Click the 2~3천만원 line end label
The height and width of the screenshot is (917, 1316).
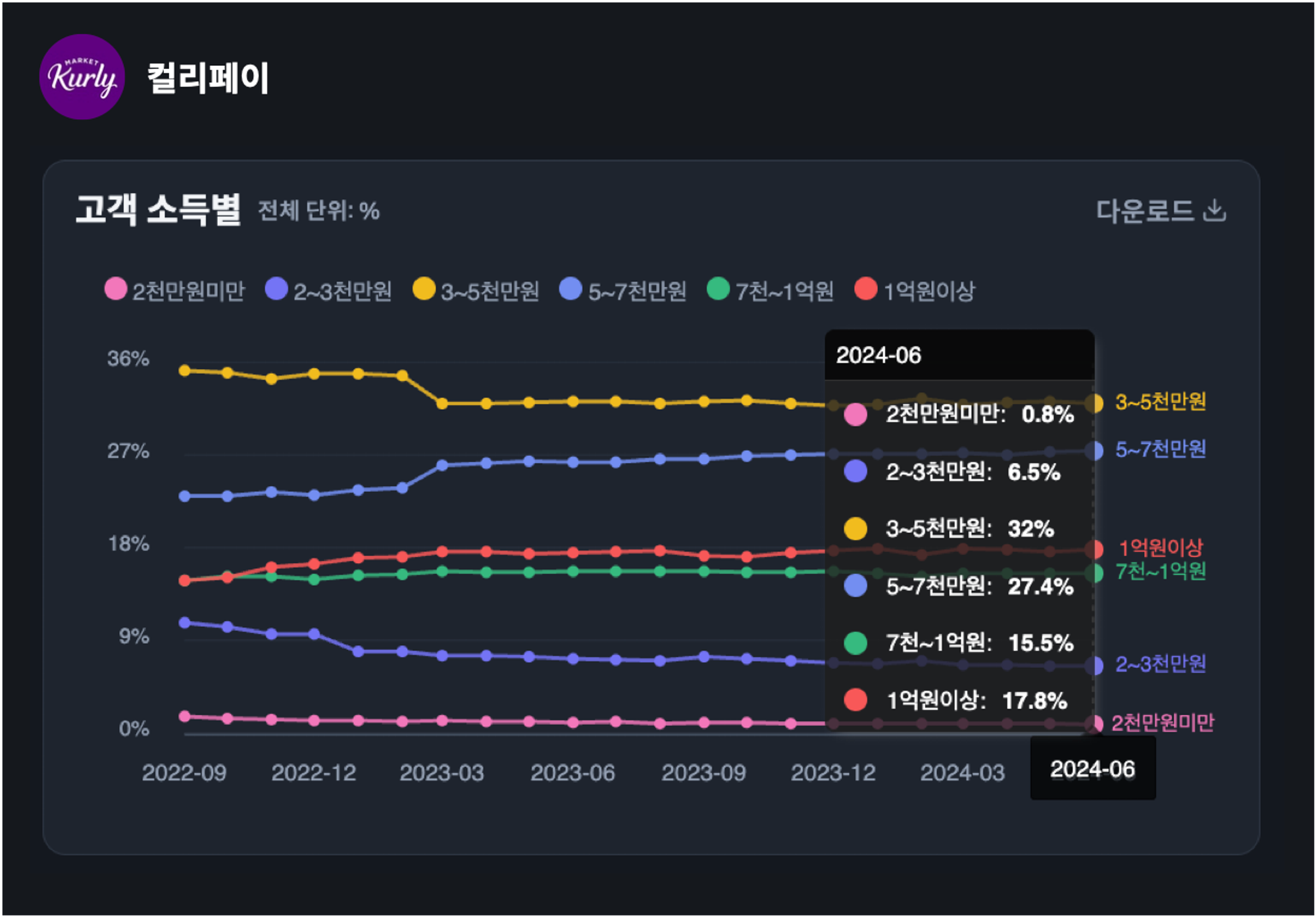pos(1161,664)
